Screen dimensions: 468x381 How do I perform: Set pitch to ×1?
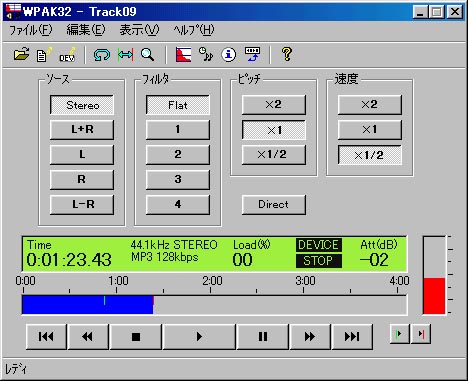coord(274,130)
